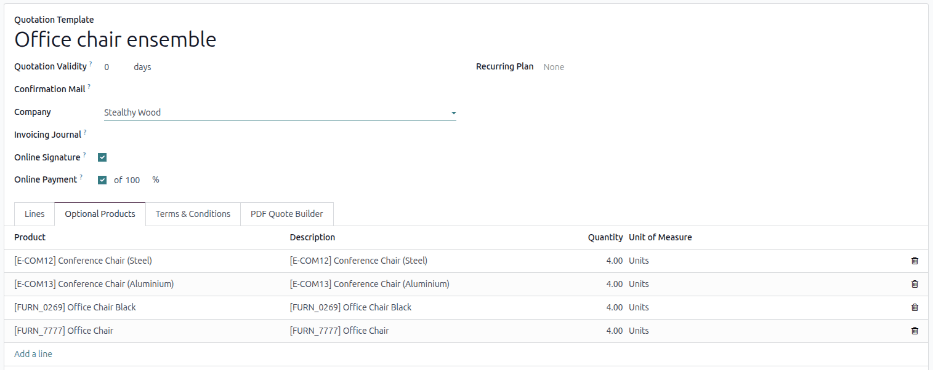This screenshot has width=933, height=370.
Task: Delete the Conference Chair (Steel) line
Action: pyautogui.click(x=914, y=261)
